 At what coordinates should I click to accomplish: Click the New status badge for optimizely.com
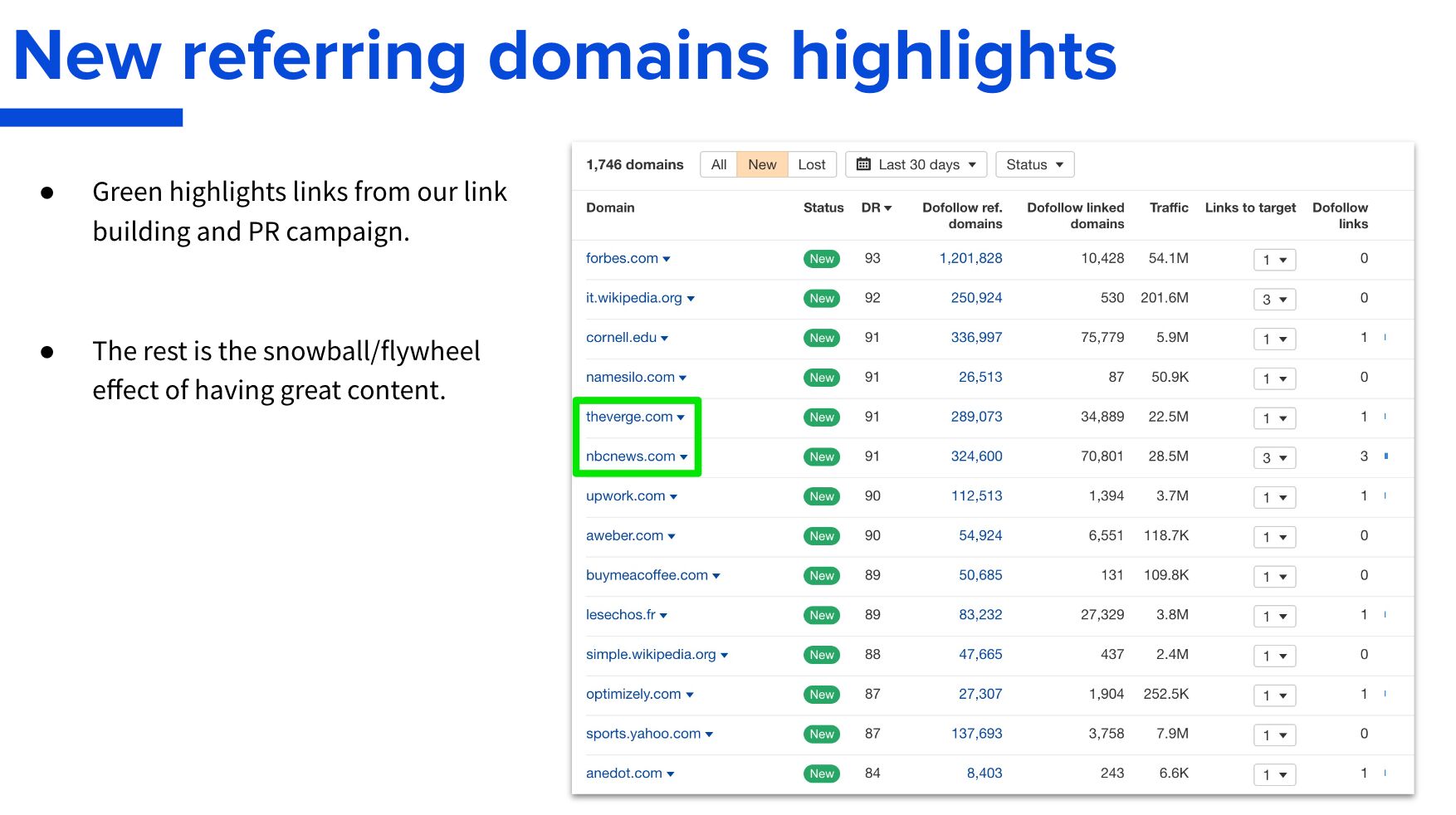point(821,695)
